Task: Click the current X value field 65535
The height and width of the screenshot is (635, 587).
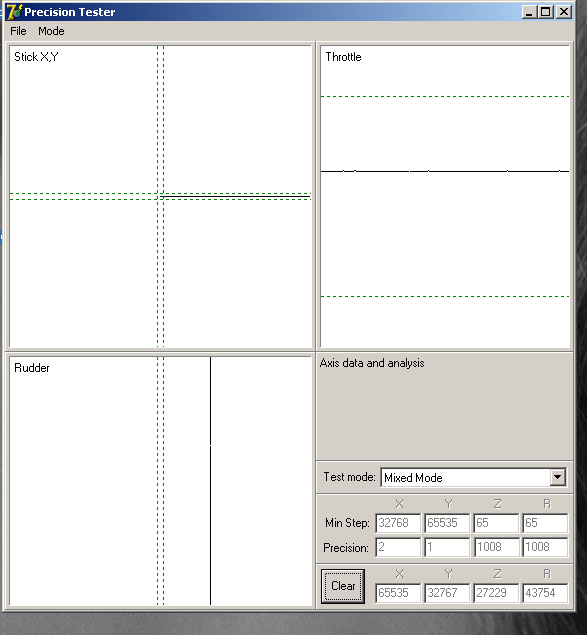Action: (398, 593)
